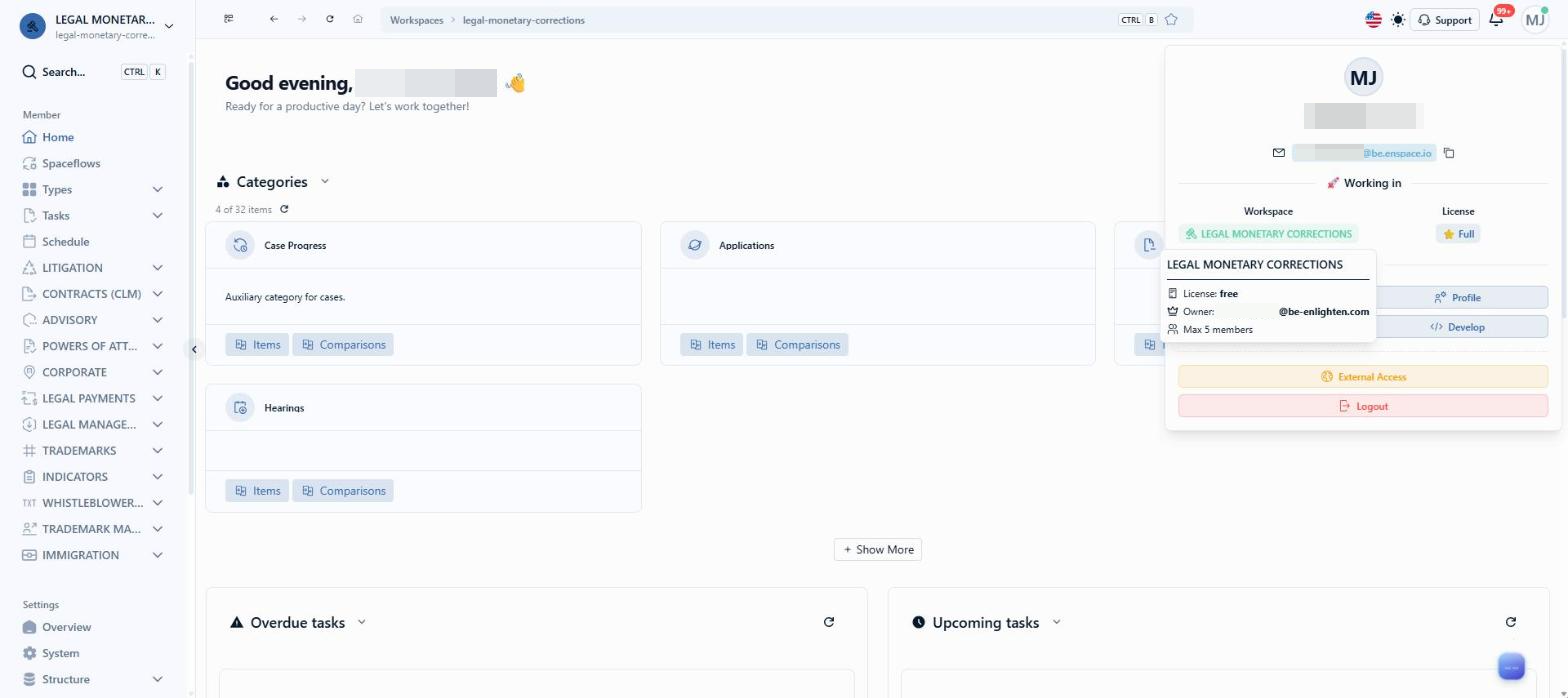Screen dimensions: 1568x698
Task: Click the External Access button
Action: tap(1363, 376)
